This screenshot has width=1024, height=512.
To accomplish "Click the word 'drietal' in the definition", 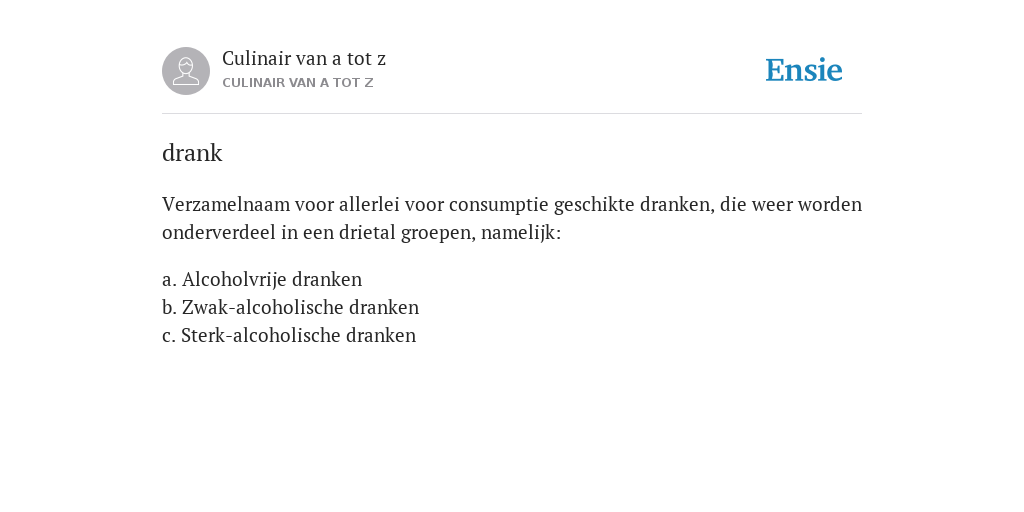I will [x=367, y=233].
